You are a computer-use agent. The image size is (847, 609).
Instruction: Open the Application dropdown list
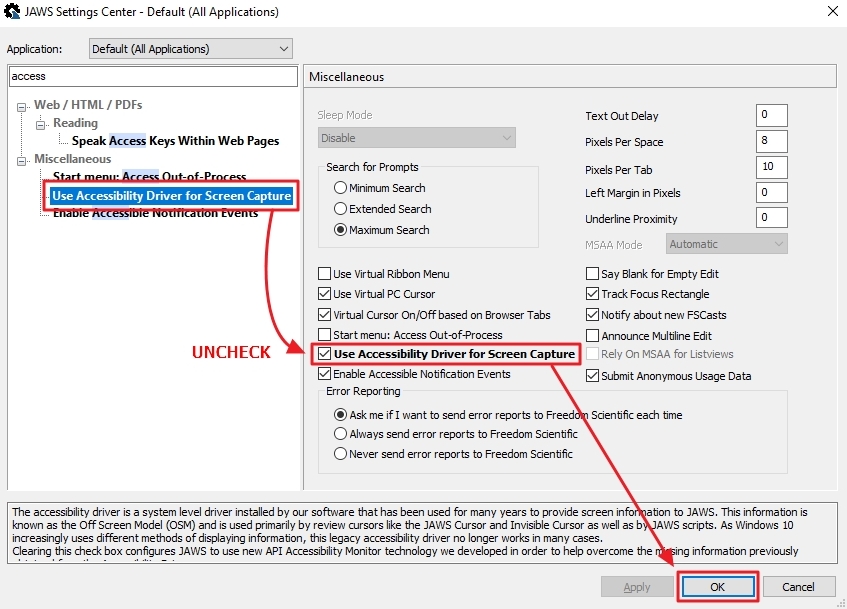pos(191,49)
